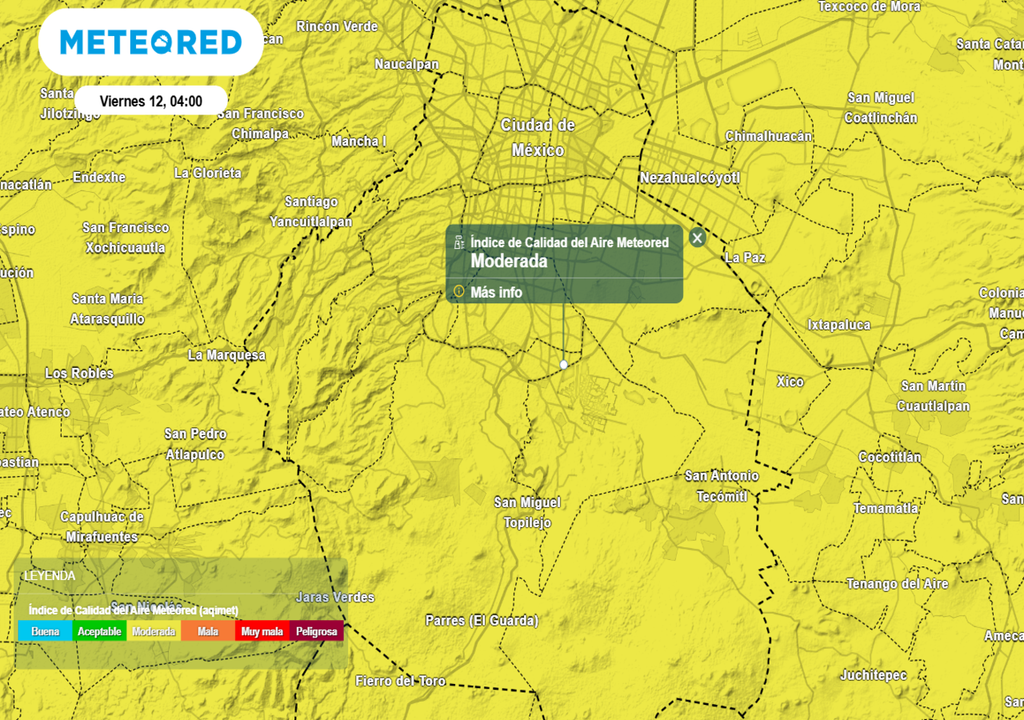This screenshot has height=720, width=1024.
Task: Click San Miguel Topilejo on map
Action: (x=527, y=512)
